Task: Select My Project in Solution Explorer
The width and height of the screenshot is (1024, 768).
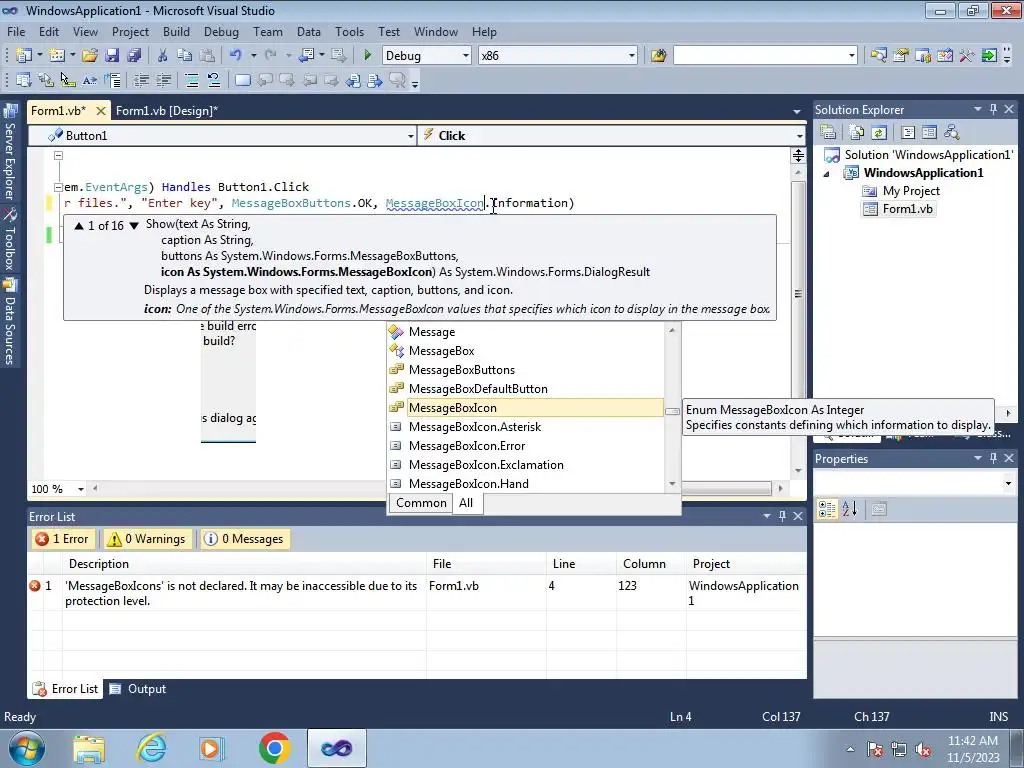Action: (x=901, y=191)
